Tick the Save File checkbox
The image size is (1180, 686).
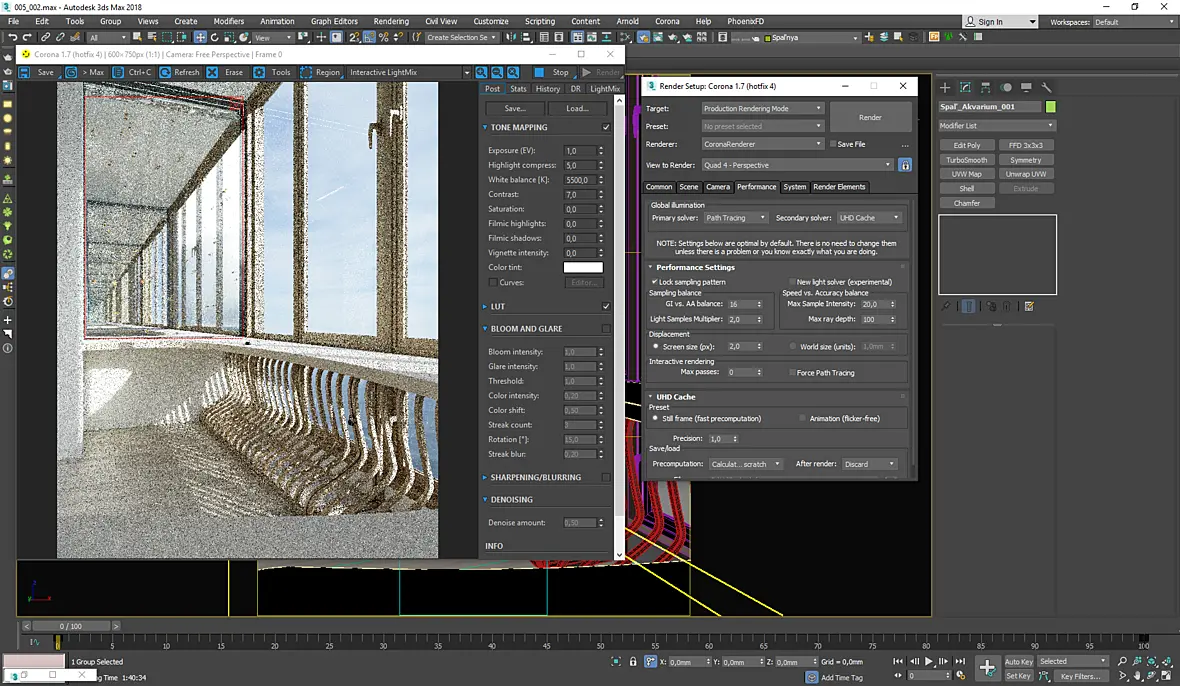pos(832,144)
